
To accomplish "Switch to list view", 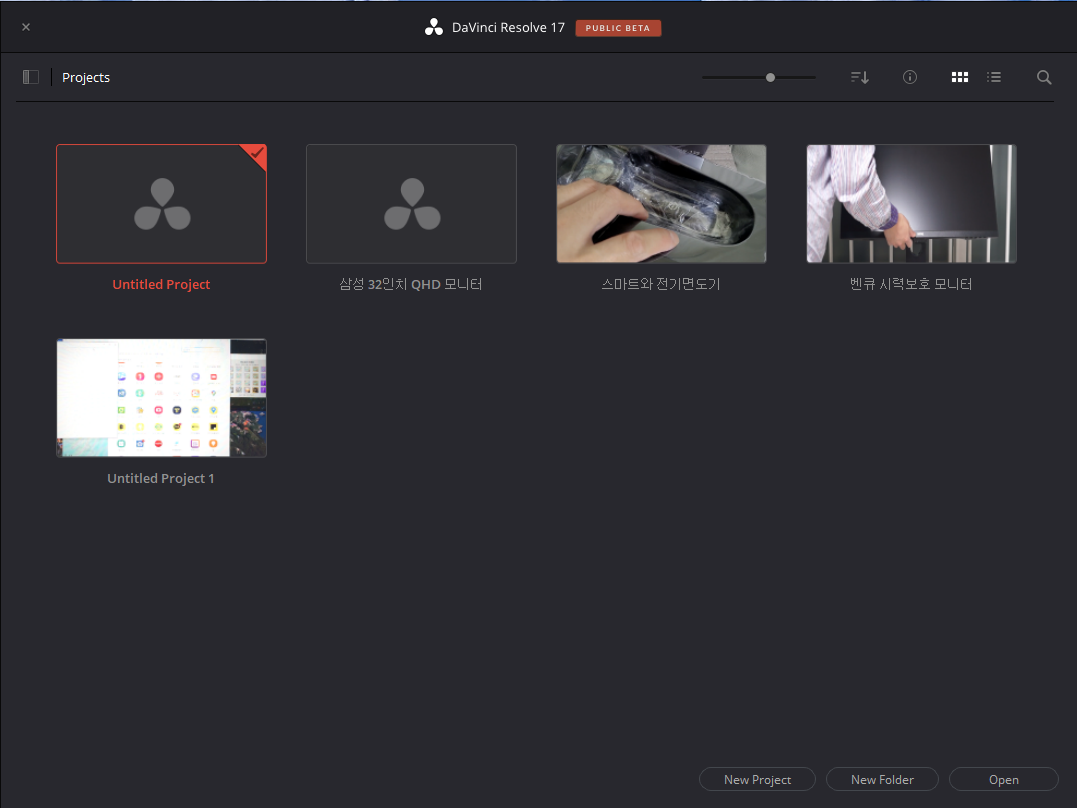I will [x=994, y=77].
